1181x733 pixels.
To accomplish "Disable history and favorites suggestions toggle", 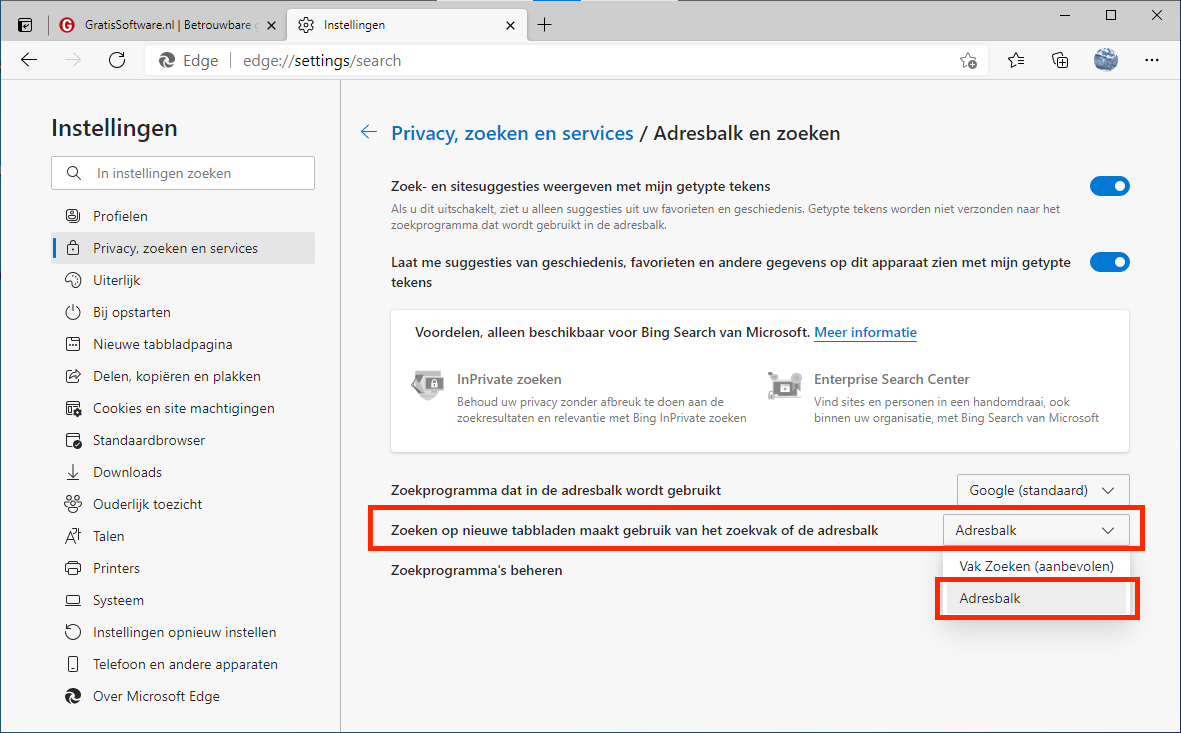I will (x=1109, y=262).
